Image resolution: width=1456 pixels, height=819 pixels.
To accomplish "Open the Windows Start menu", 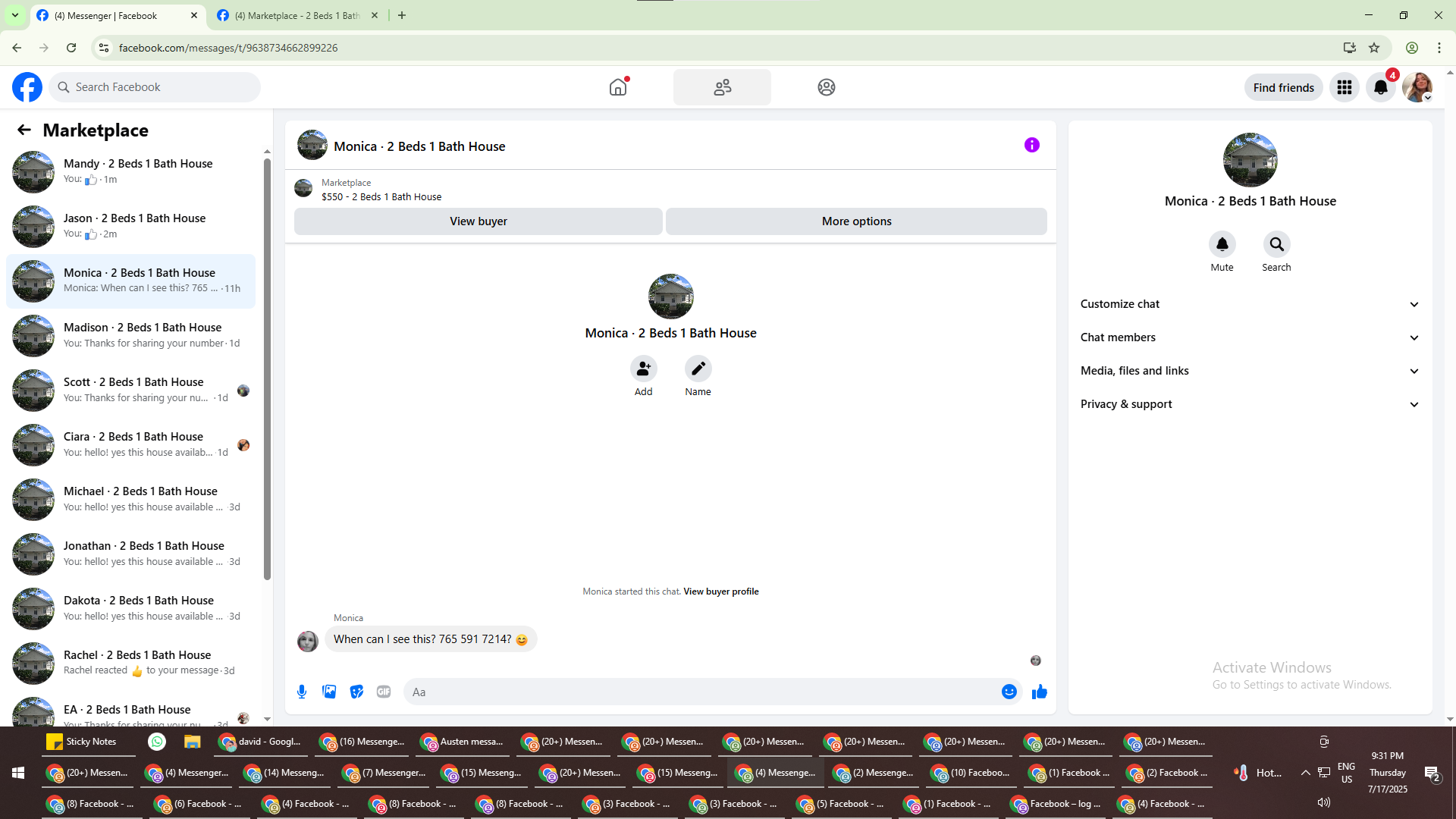I will (x=18, y=773).
